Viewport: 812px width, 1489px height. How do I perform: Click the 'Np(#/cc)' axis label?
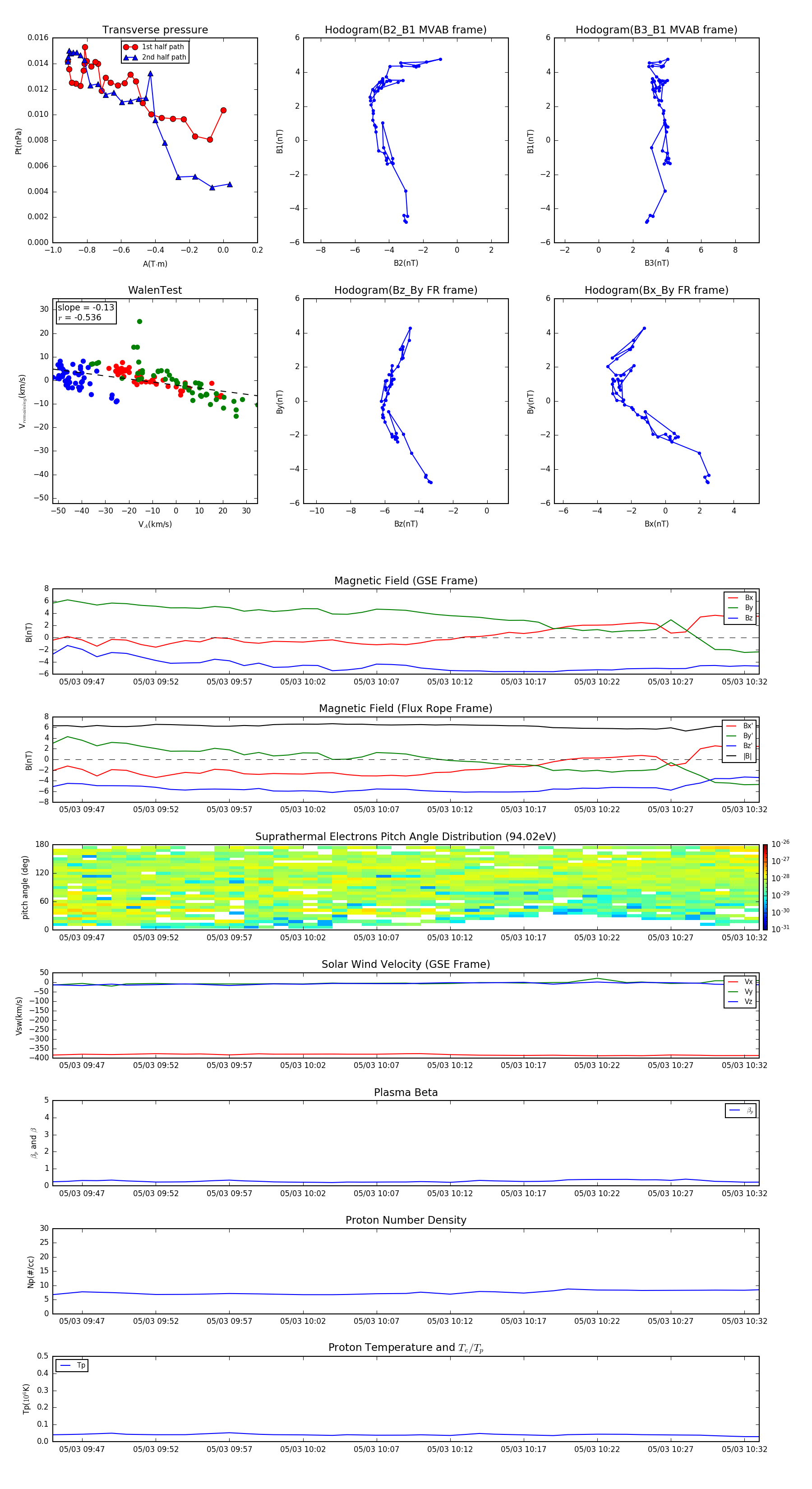(31, 1272)
